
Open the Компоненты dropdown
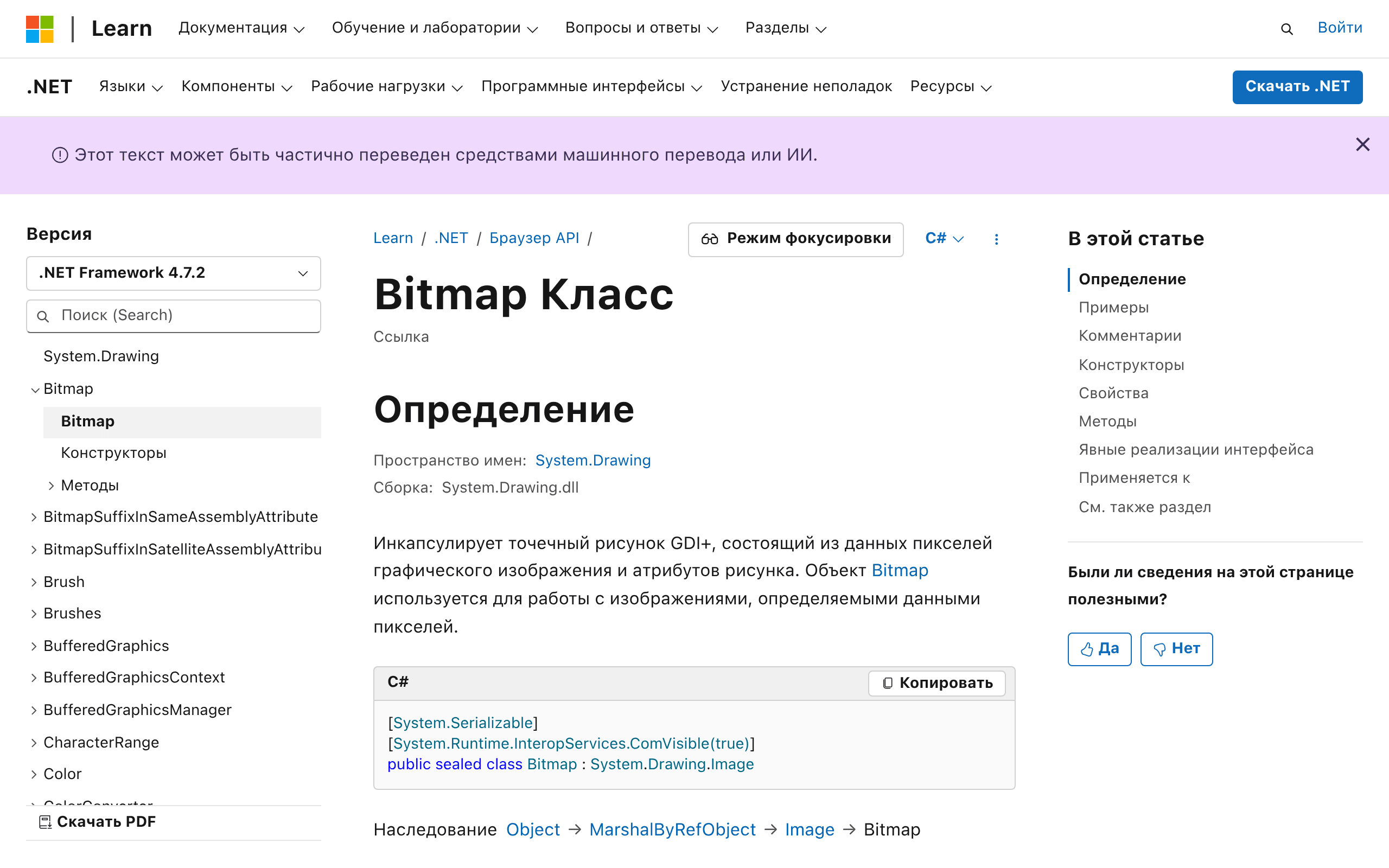[x=237, y=87]
